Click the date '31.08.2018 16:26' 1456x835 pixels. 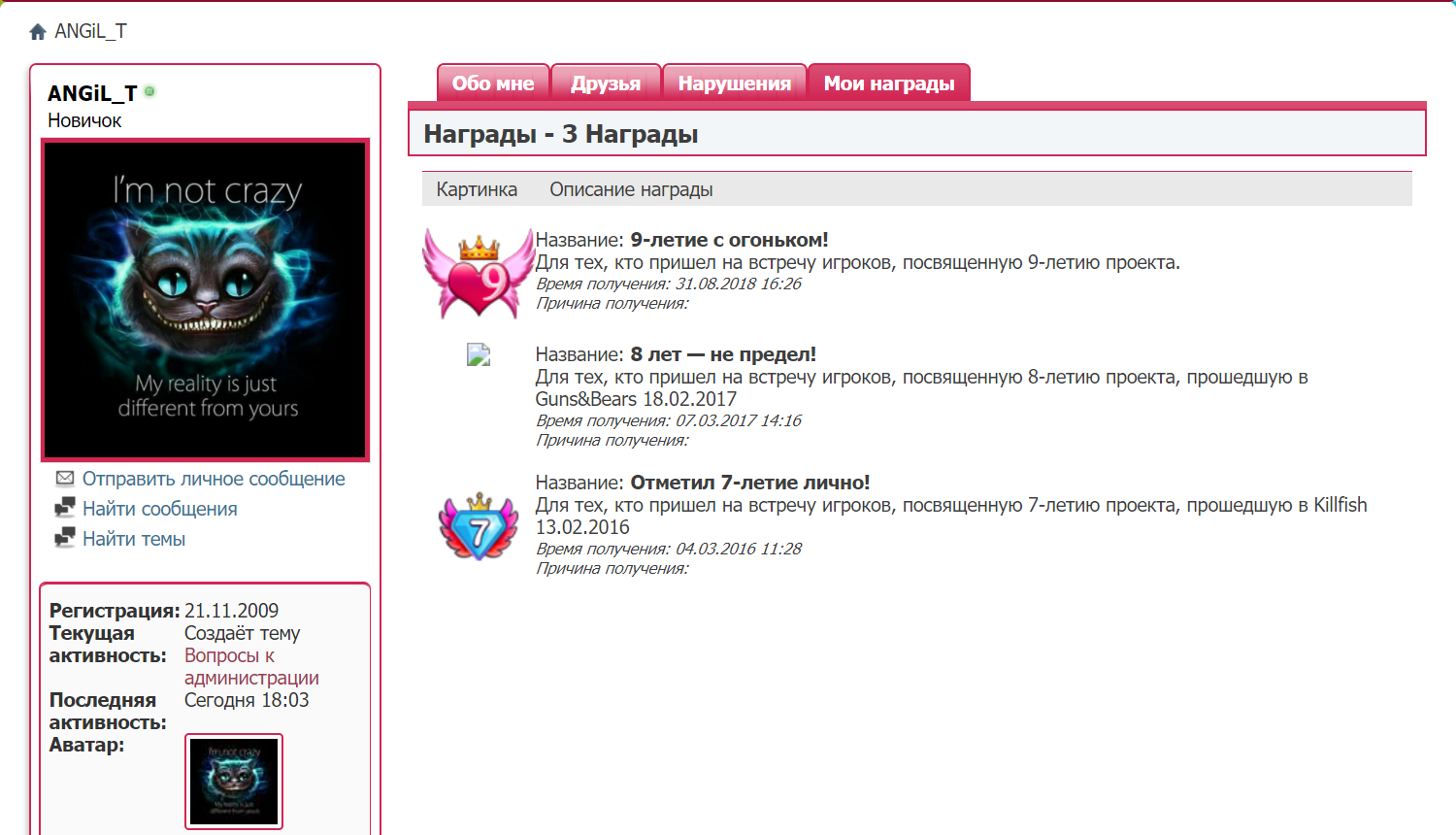click(x=739, y=284)
